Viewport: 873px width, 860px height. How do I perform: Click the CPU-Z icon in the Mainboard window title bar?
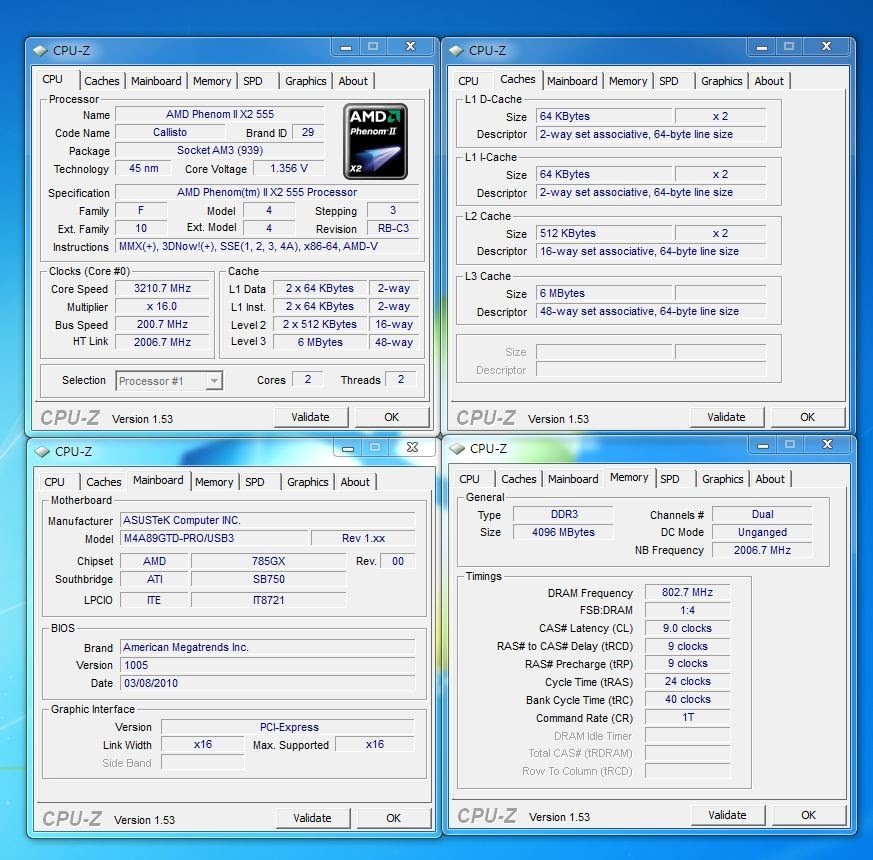42,451
